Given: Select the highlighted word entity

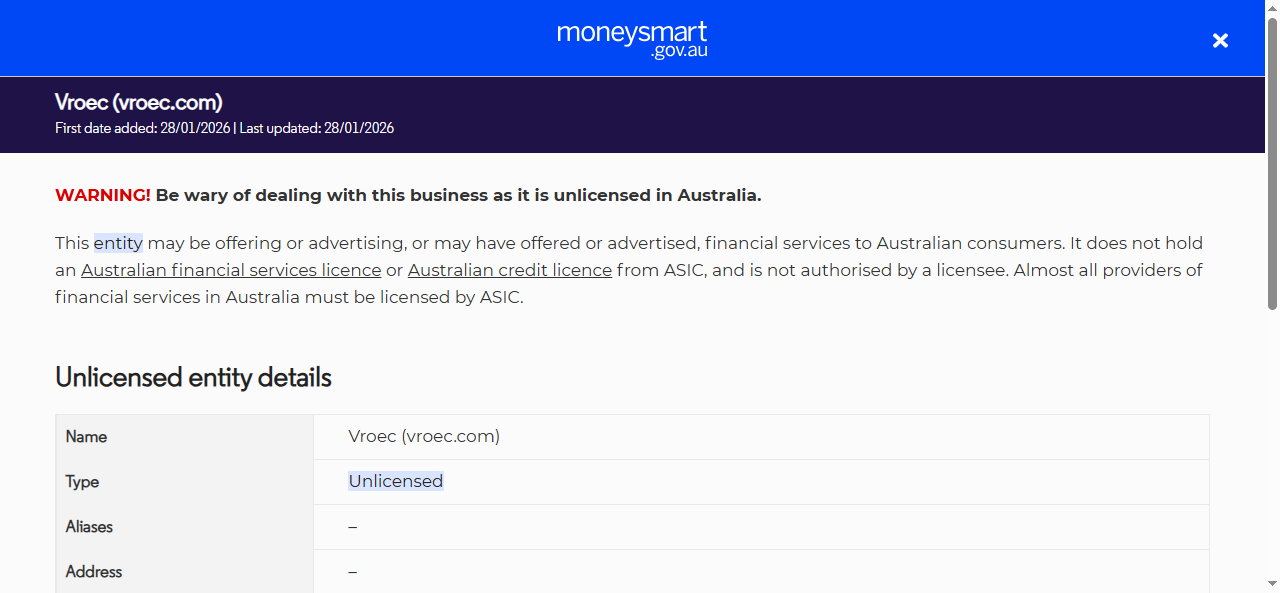Looking at the screenshot, I should (x=117, y=243).
